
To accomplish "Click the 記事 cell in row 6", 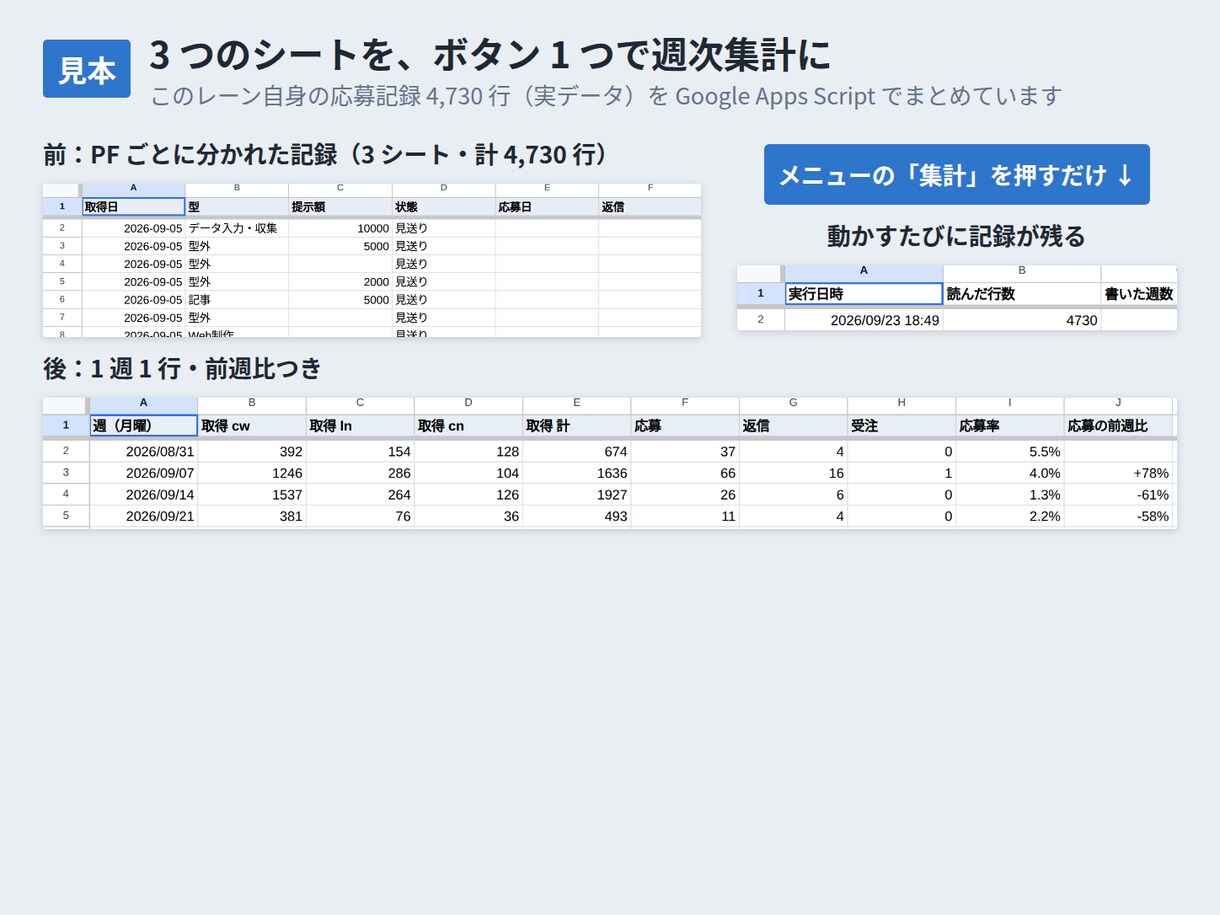I will pyautogui.click(x=237, y=300).
